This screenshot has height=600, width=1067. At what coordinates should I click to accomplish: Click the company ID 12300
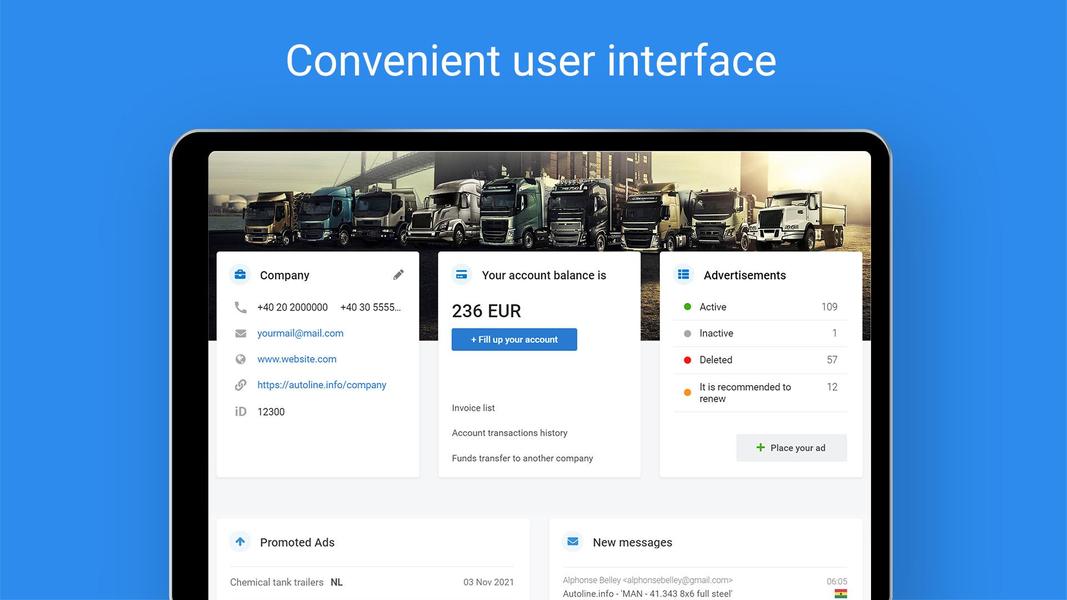coord(271,412)
